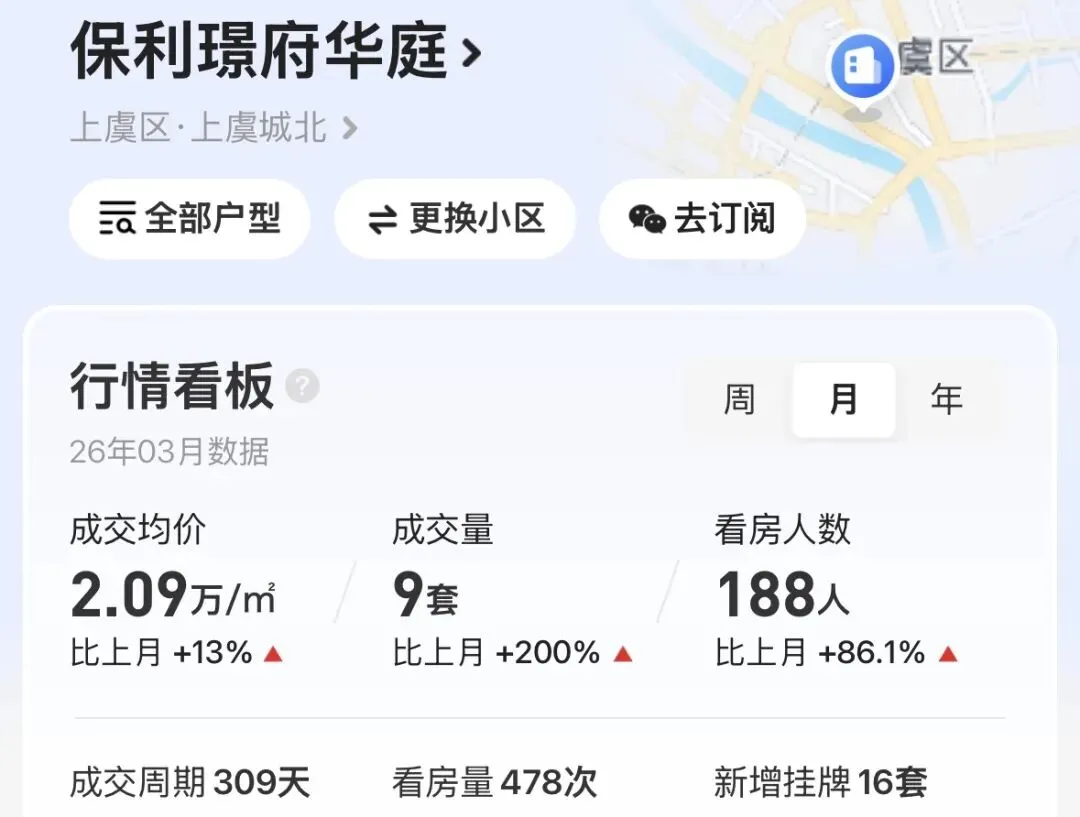Tap the swap arrows icon in 更换小区
1080x817 pixels.
(x=382, y=220)
